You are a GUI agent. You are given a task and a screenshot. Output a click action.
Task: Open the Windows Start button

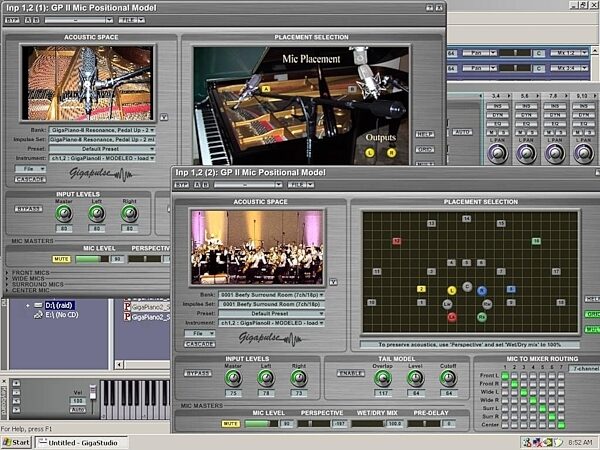point(16,442)
